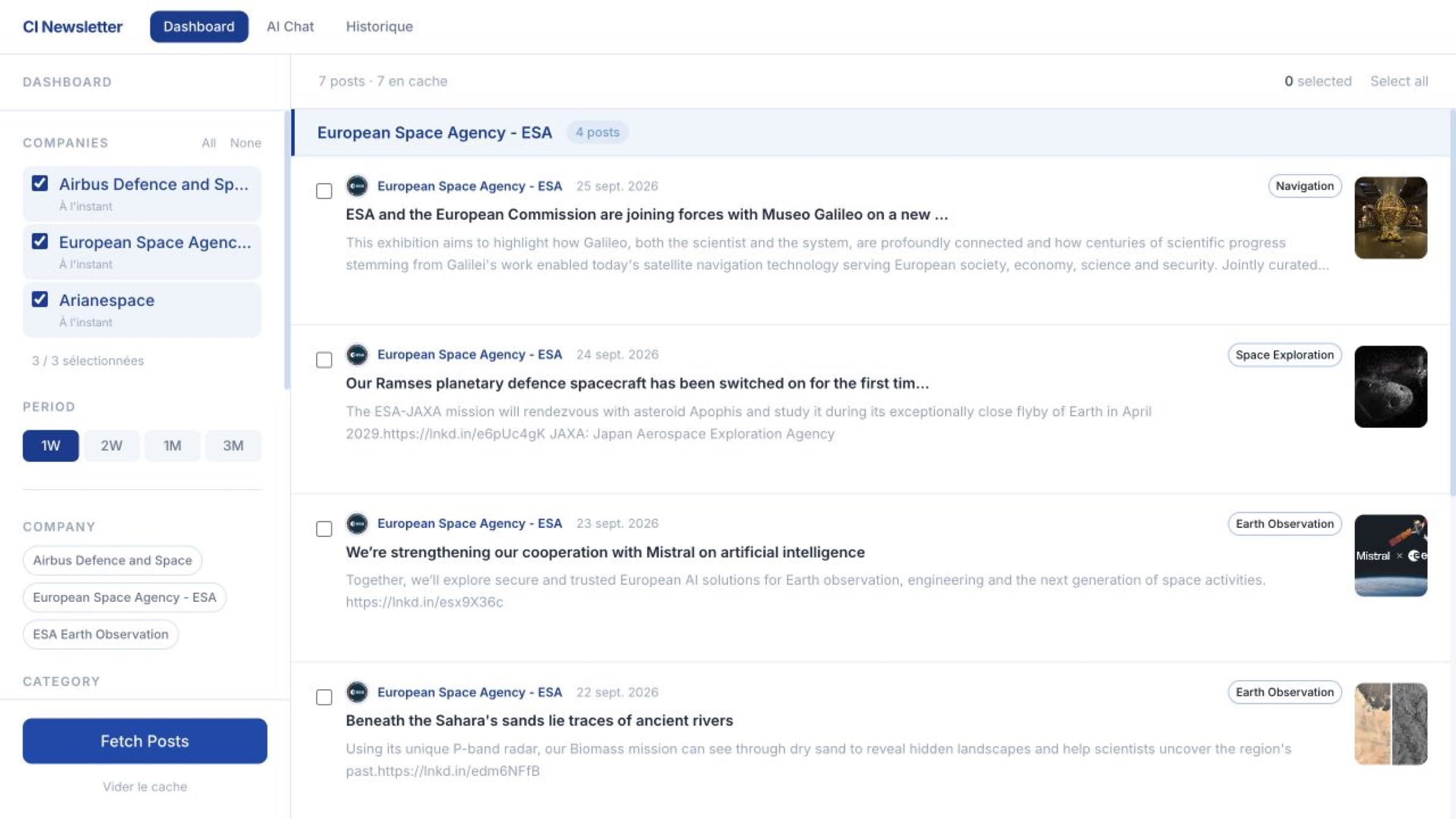Screen dimensions: 1456x819
Task: Tick the Mistral cooperation post checkbox
Action: point(324,528)
